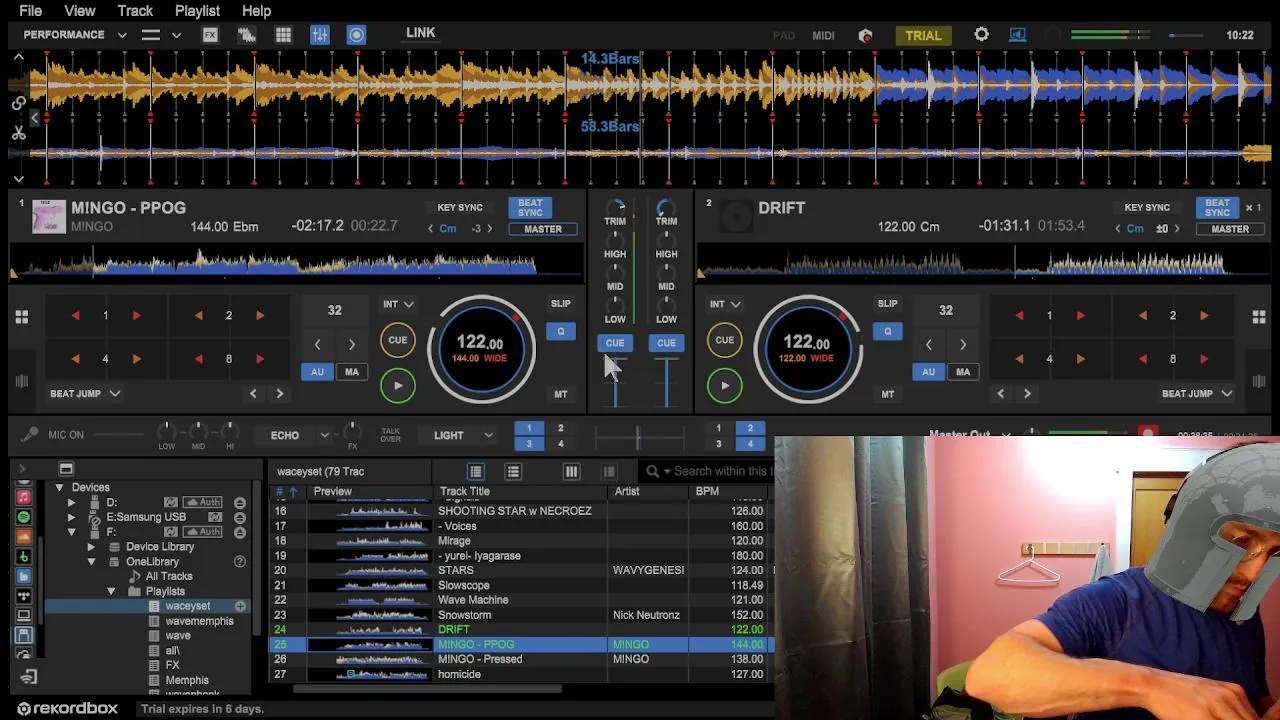Click the sync manager icon at sidebar bottom

28,678
